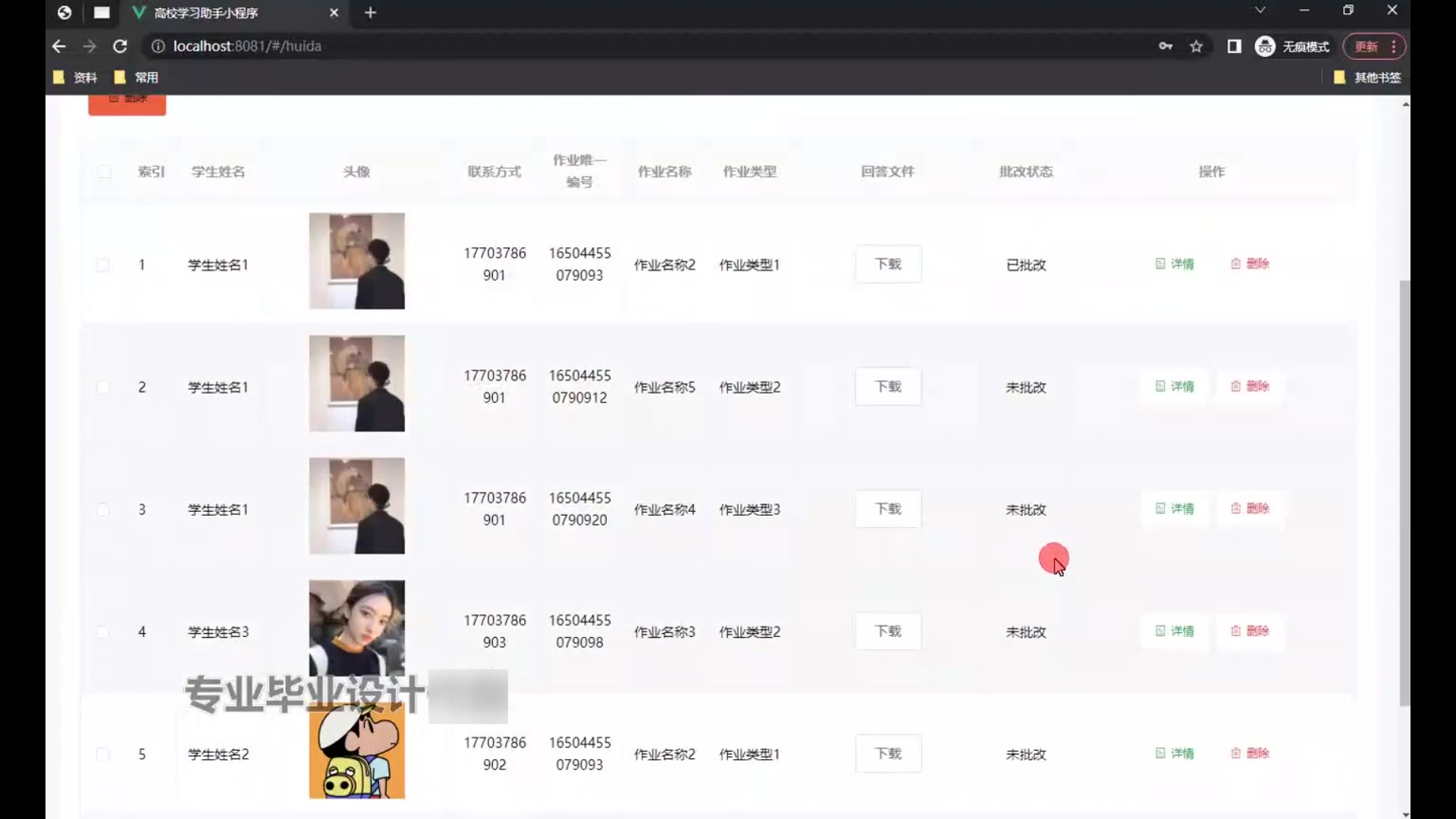The height and width of the screenshot is (819, 1456).
Task: Select all rows via header checkbox
Action: click(104, 171)
